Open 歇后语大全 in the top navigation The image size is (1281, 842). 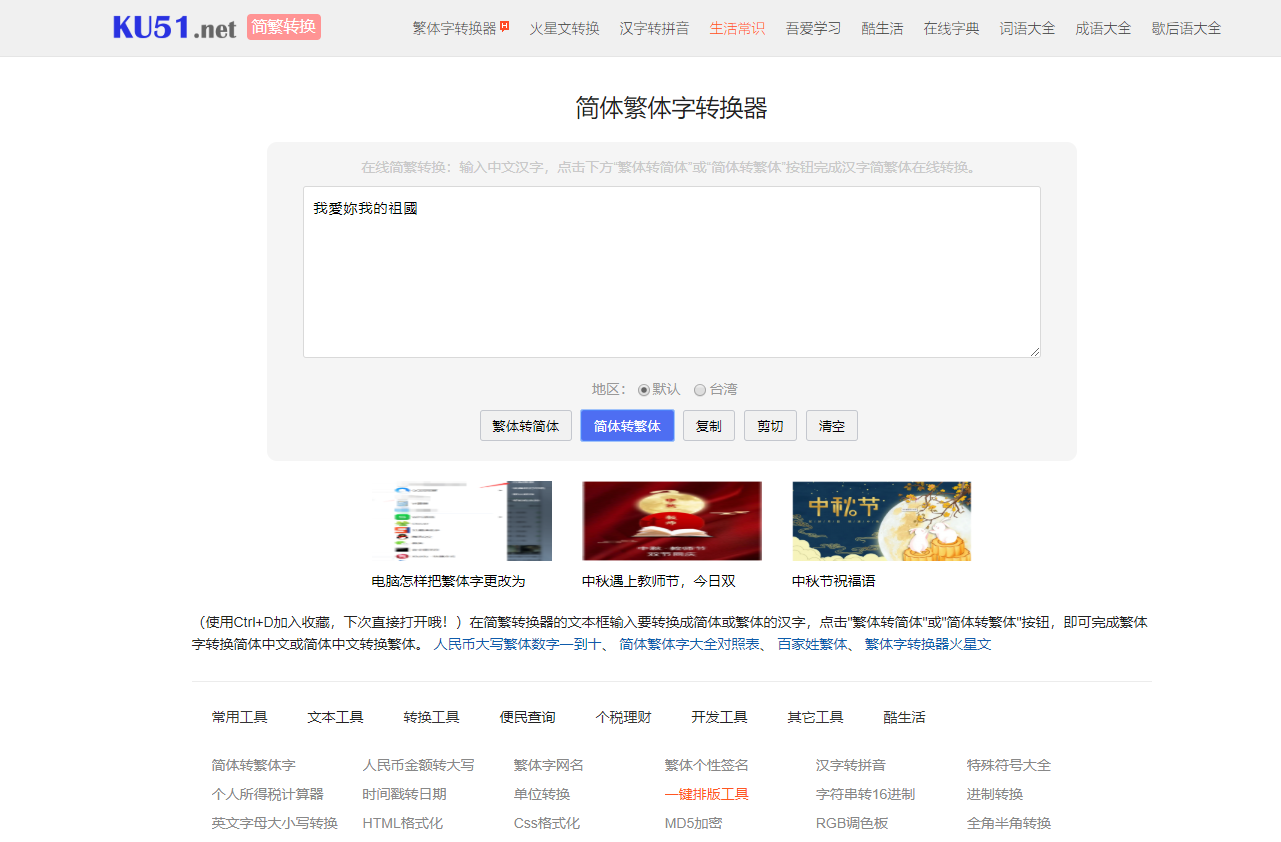1186,28
